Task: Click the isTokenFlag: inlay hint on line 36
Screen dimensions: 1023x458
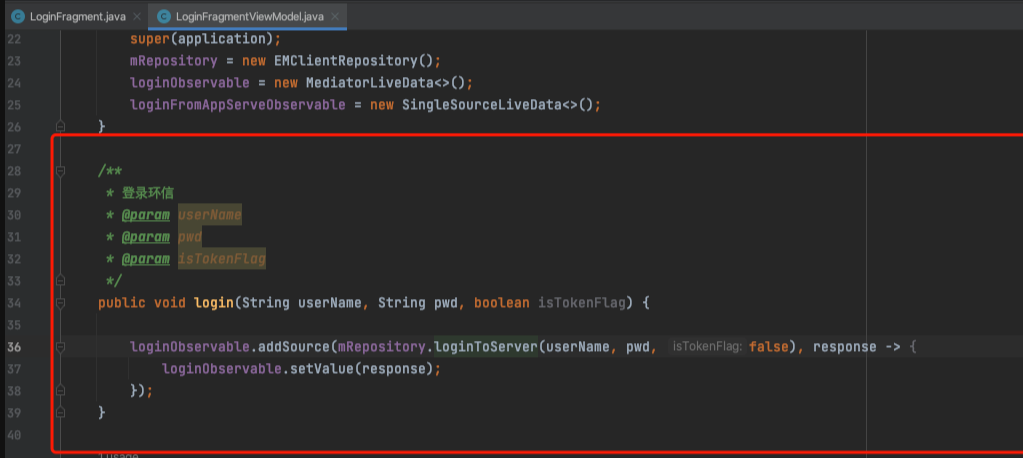Action: (x=707, y=347)
